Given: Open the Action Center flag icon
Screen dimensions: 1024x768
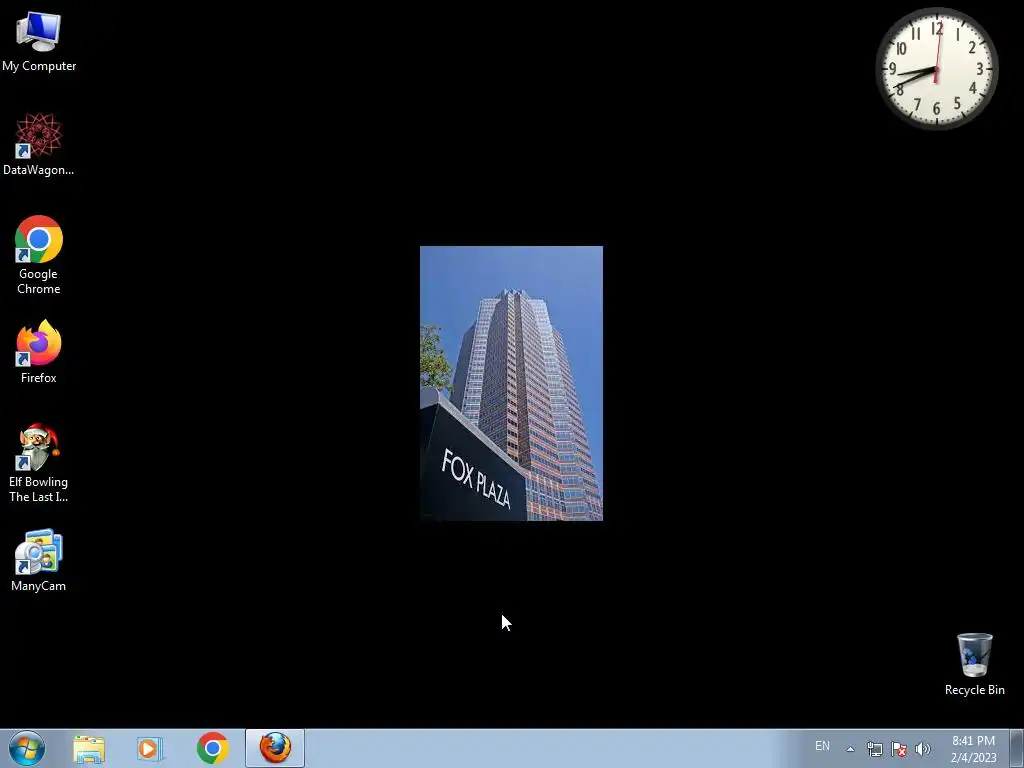Looking at the screenshot, I should point(899,749).
